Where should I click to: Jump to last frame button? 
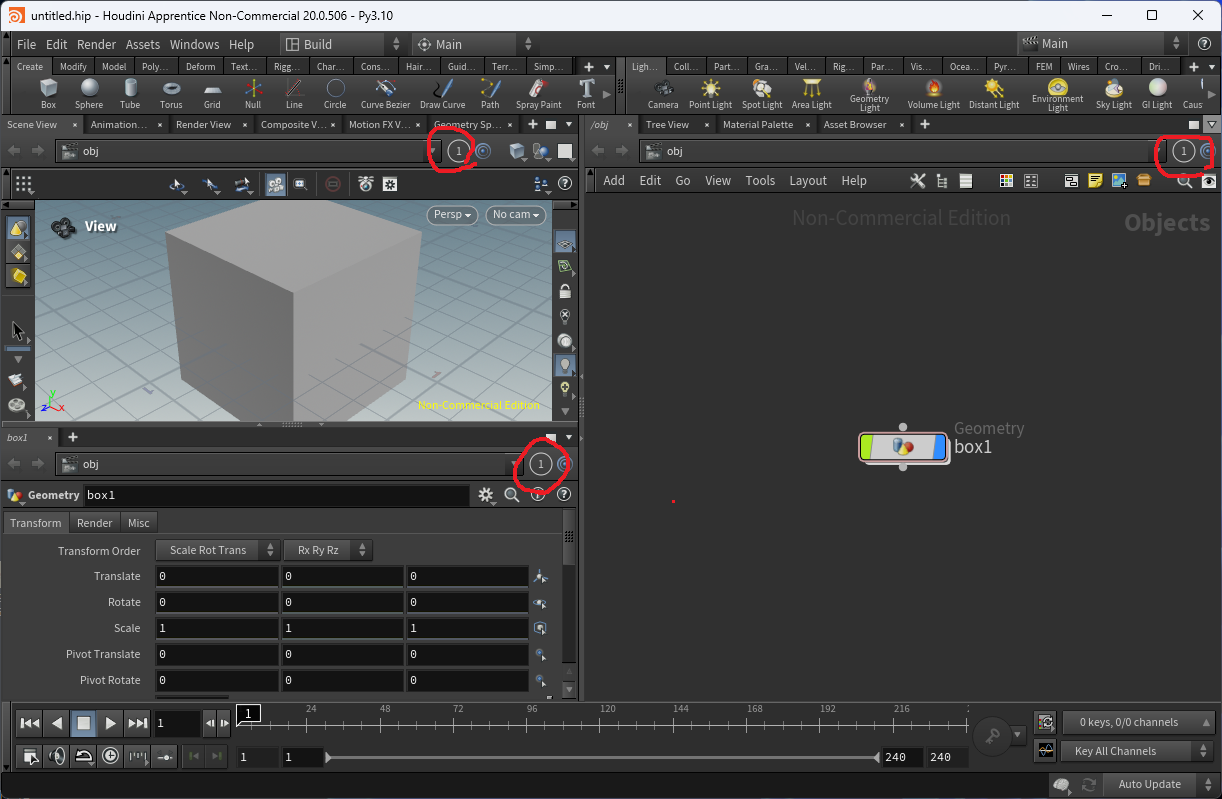click(137, 723)
